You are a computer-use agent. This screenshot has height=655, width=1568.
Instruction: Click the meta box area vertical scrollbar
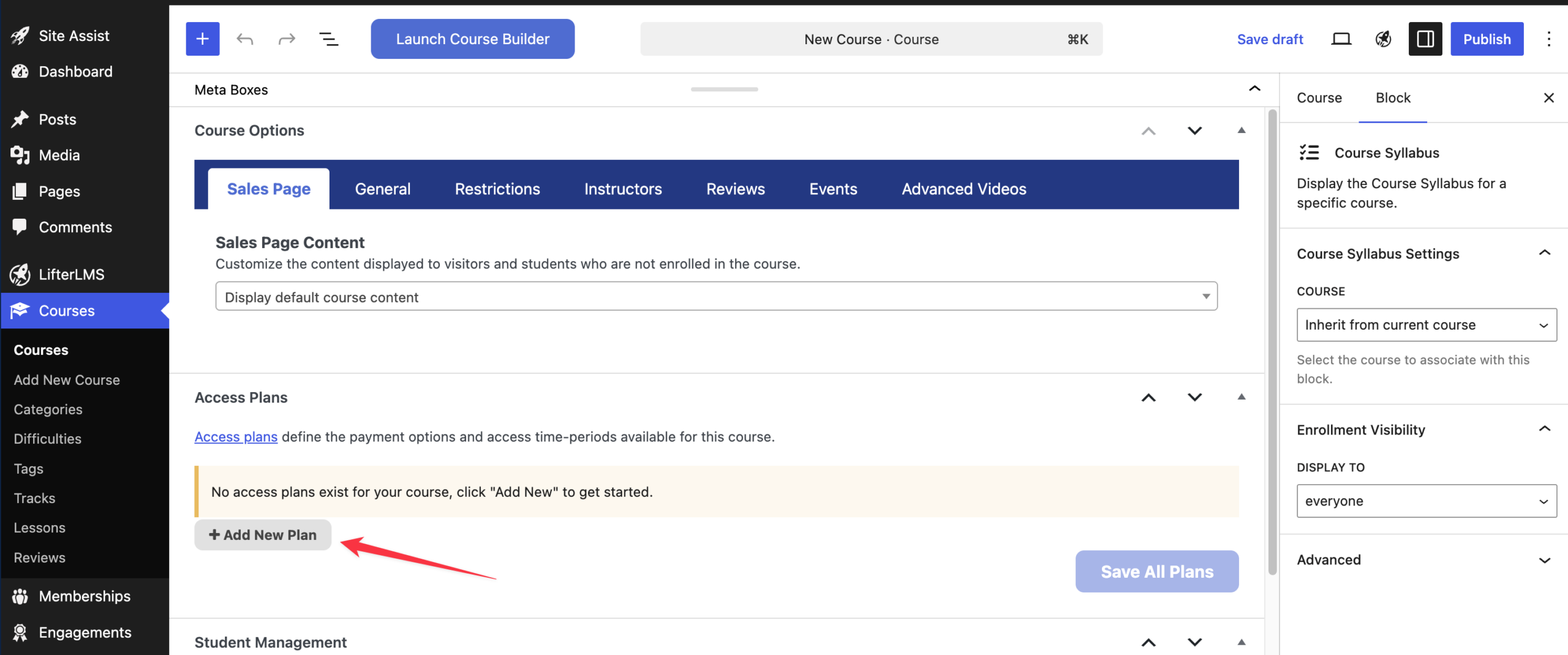(x=1272, y=342)
